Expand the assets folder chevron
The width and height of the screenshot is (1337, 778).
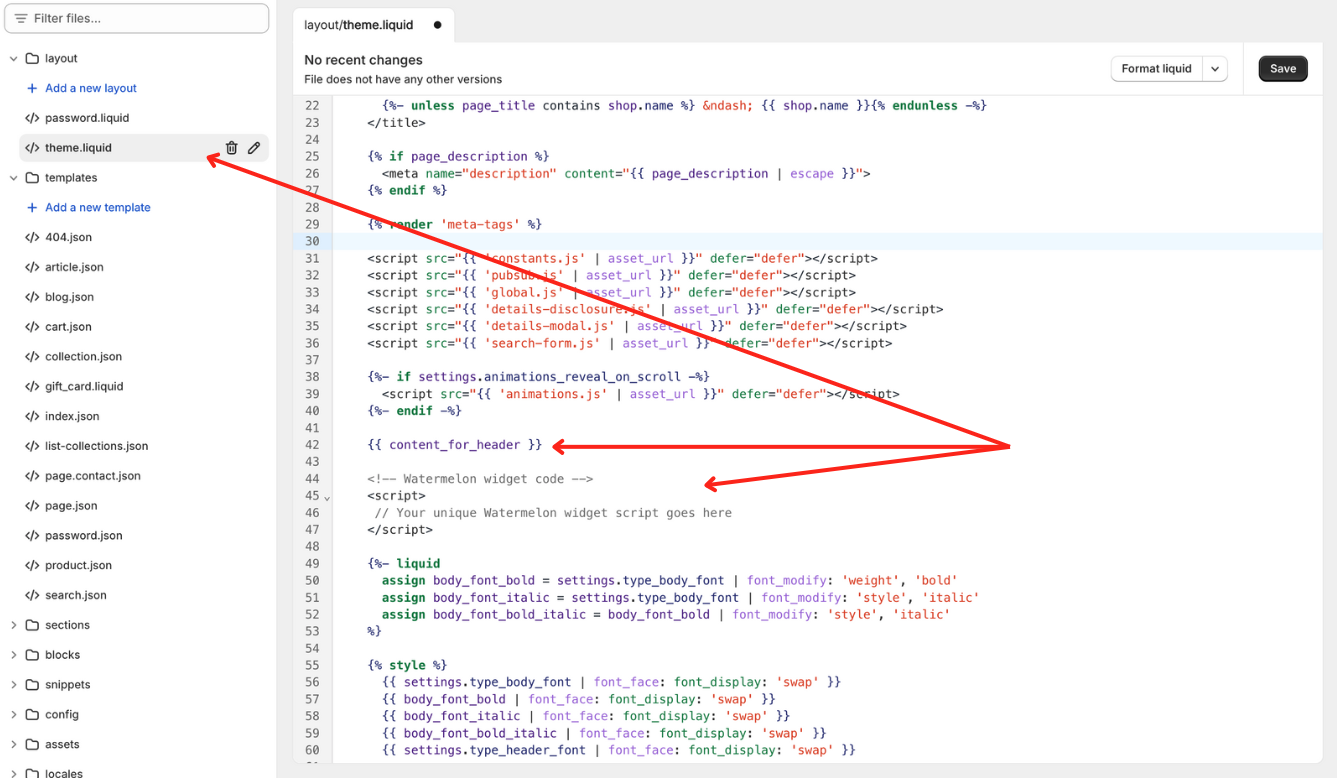[x=14, y=745]
